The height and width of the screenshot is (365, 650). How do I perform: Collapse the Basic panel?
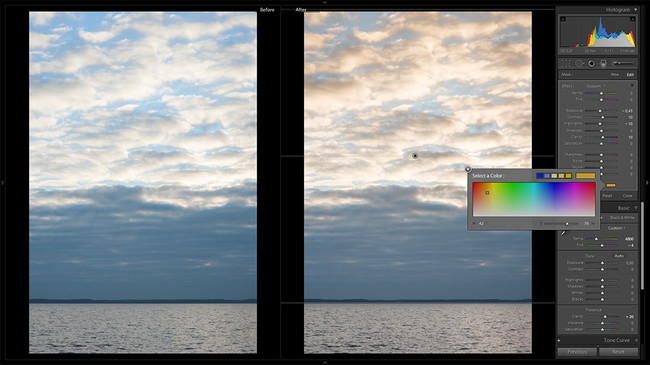635,208
